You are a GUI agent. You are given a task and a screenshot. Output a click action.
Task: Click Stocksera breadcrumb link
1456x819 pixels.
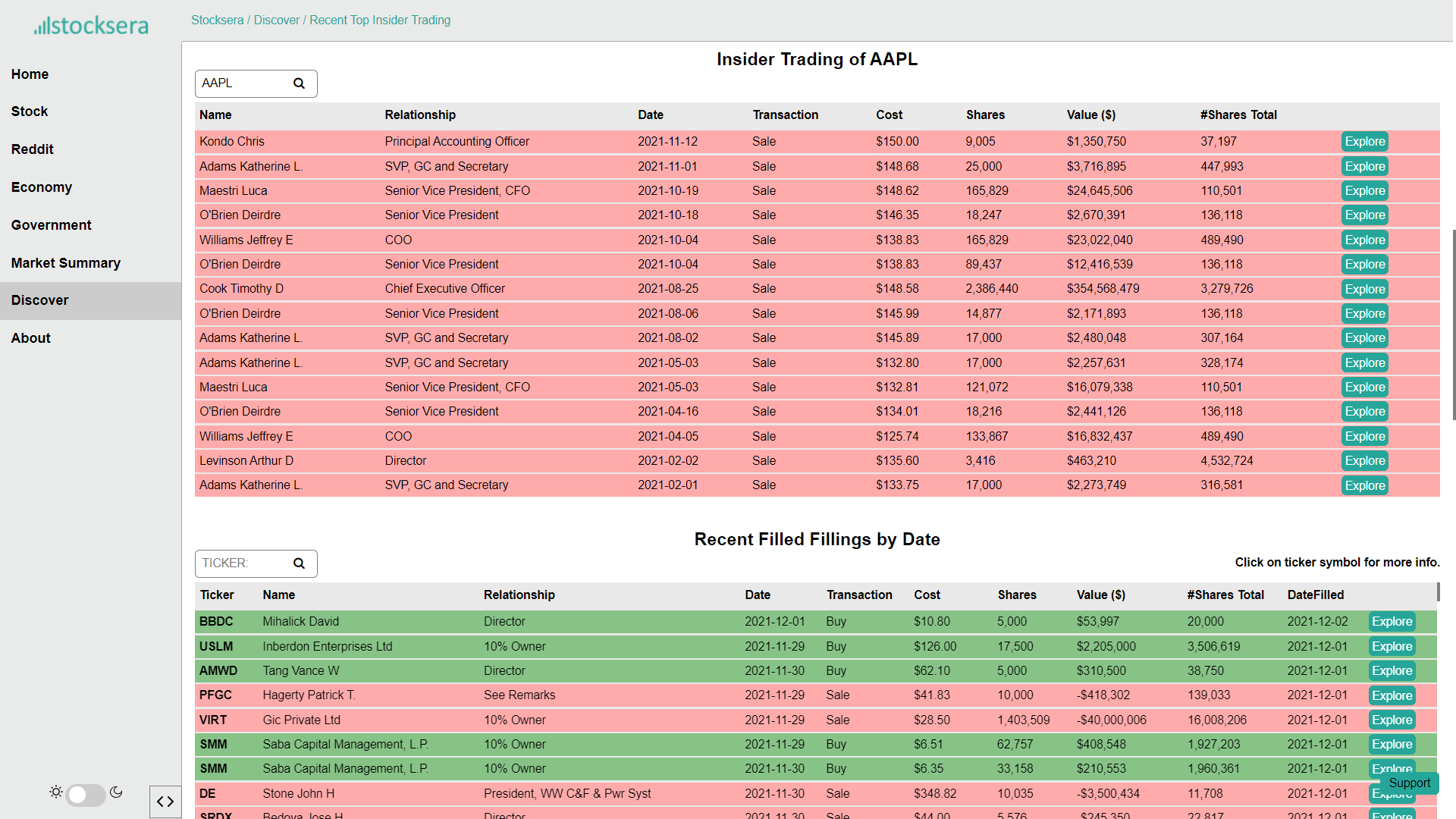[x=217, y=20]
